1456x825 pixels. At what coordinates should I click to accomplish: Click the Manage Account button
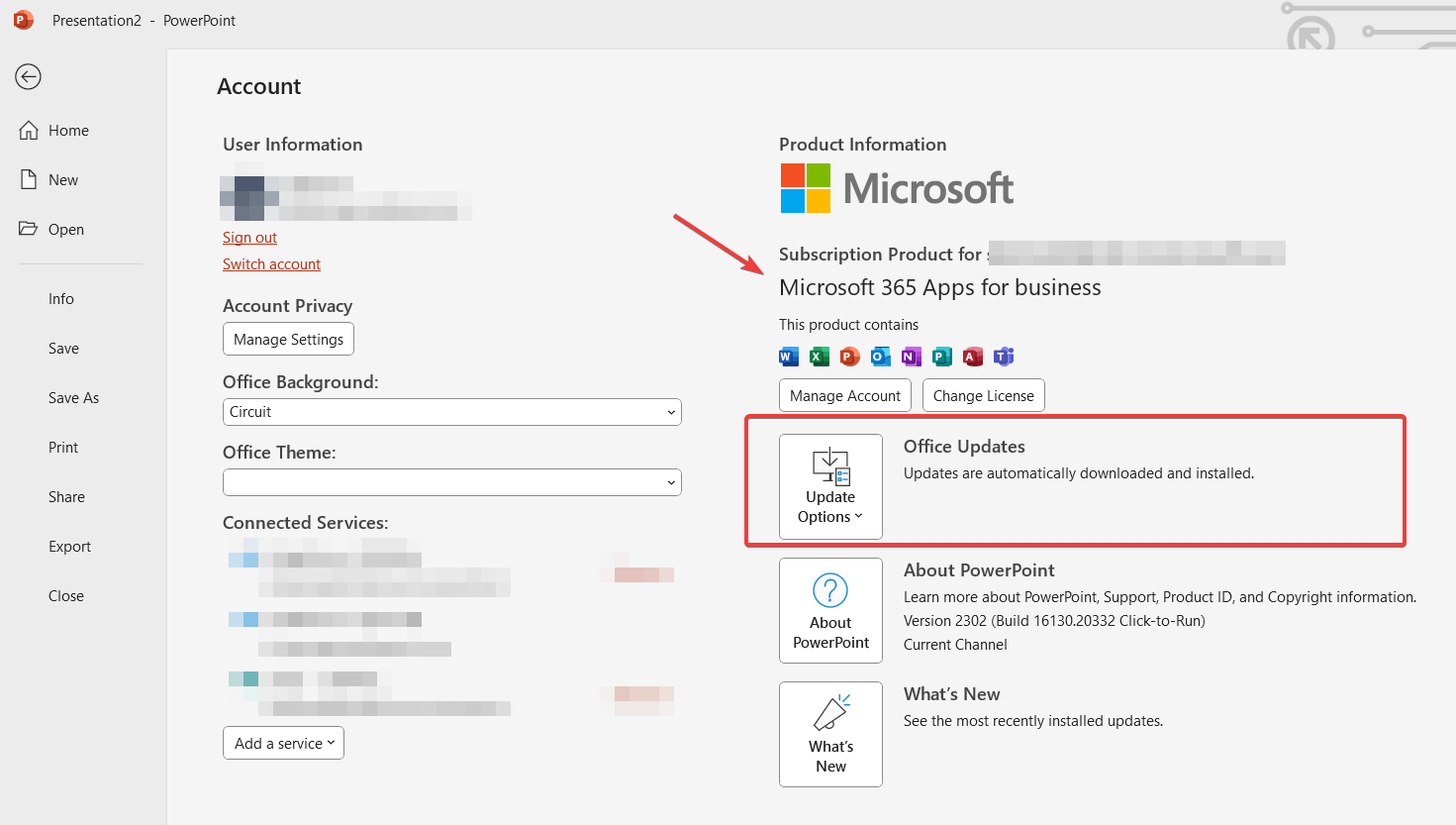(x=844, y=394)
